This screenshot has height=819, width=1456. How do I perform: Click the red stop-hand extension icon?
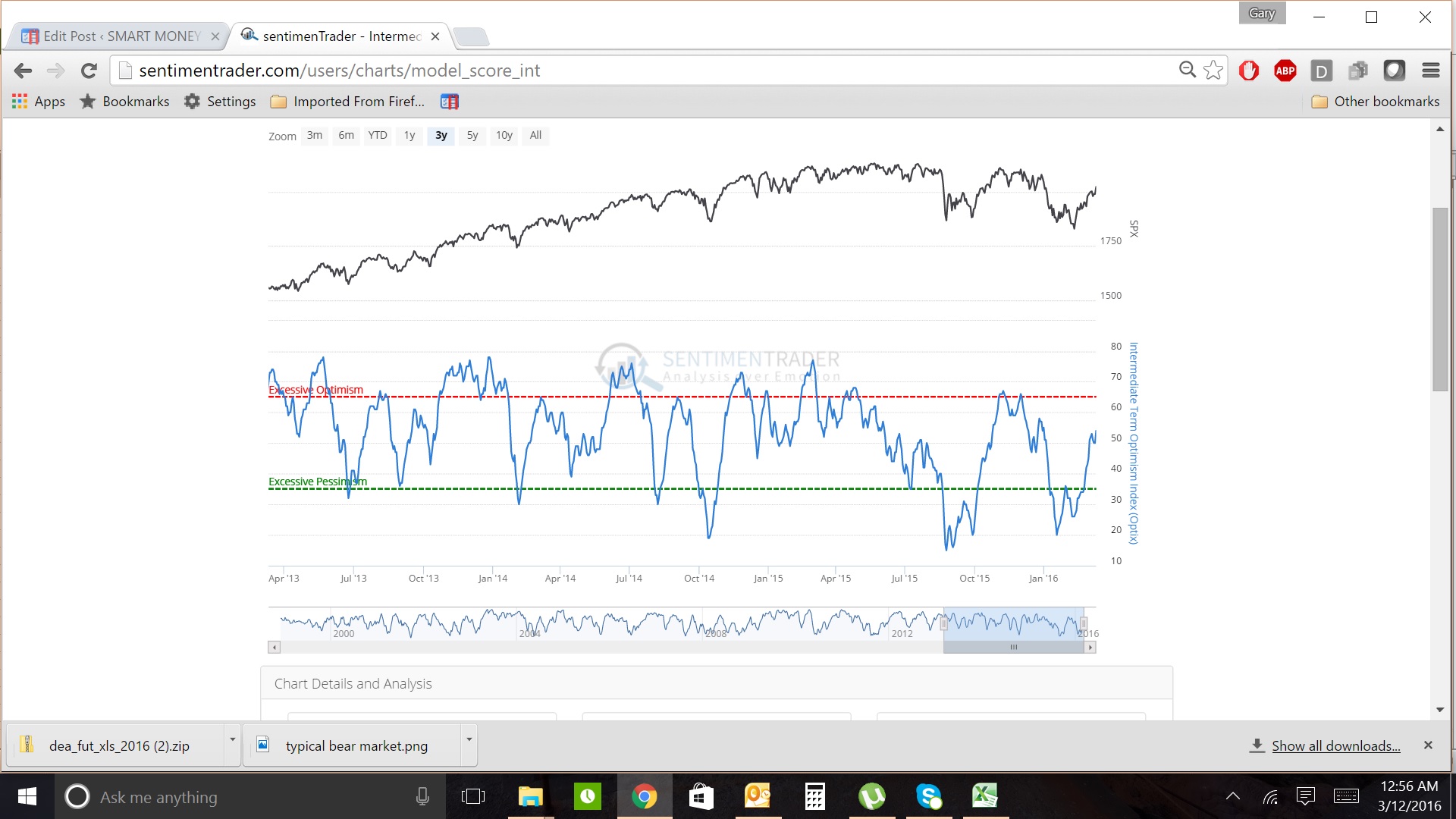[x=1248, y=71]
